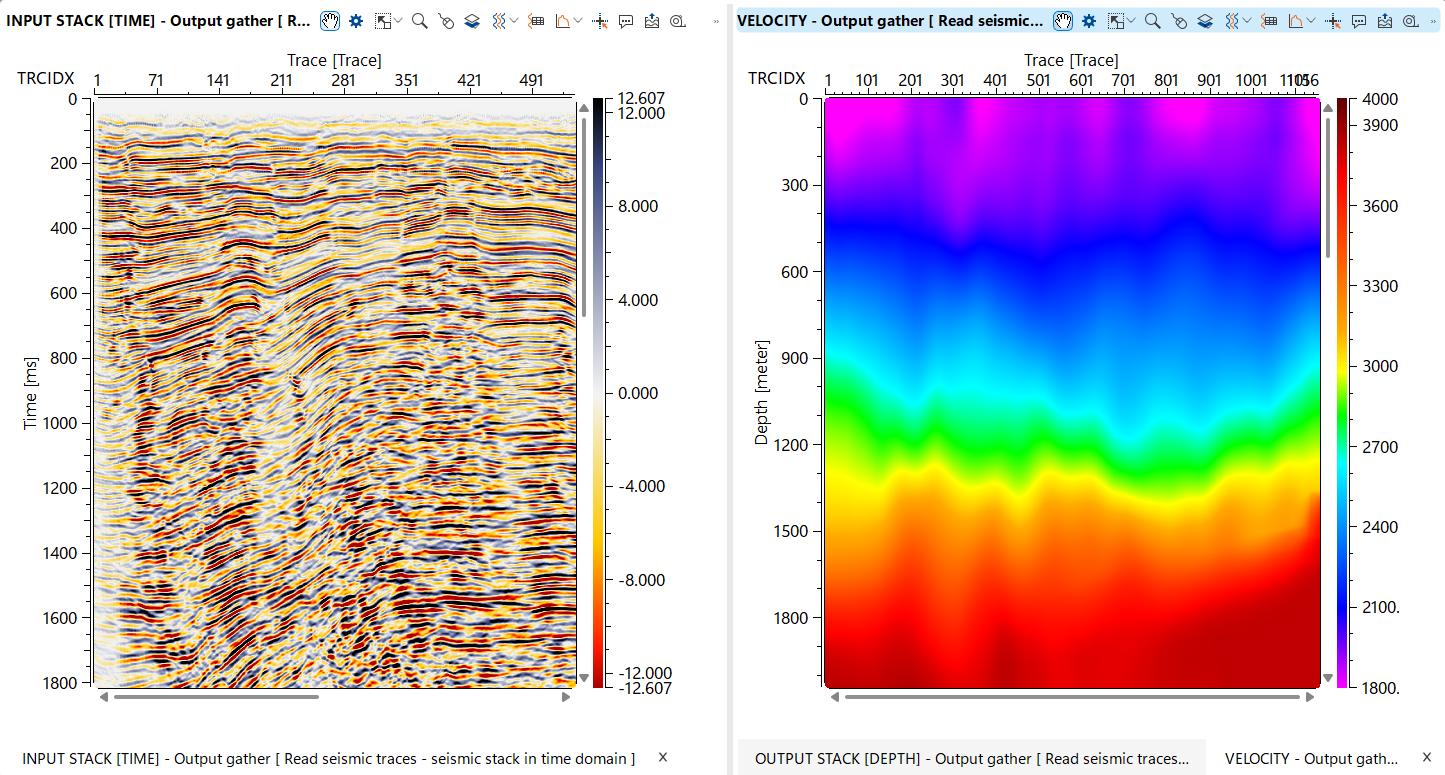
Task: Activate the pan hand tool in INPUT STACK panel
Action: [330, 21]
